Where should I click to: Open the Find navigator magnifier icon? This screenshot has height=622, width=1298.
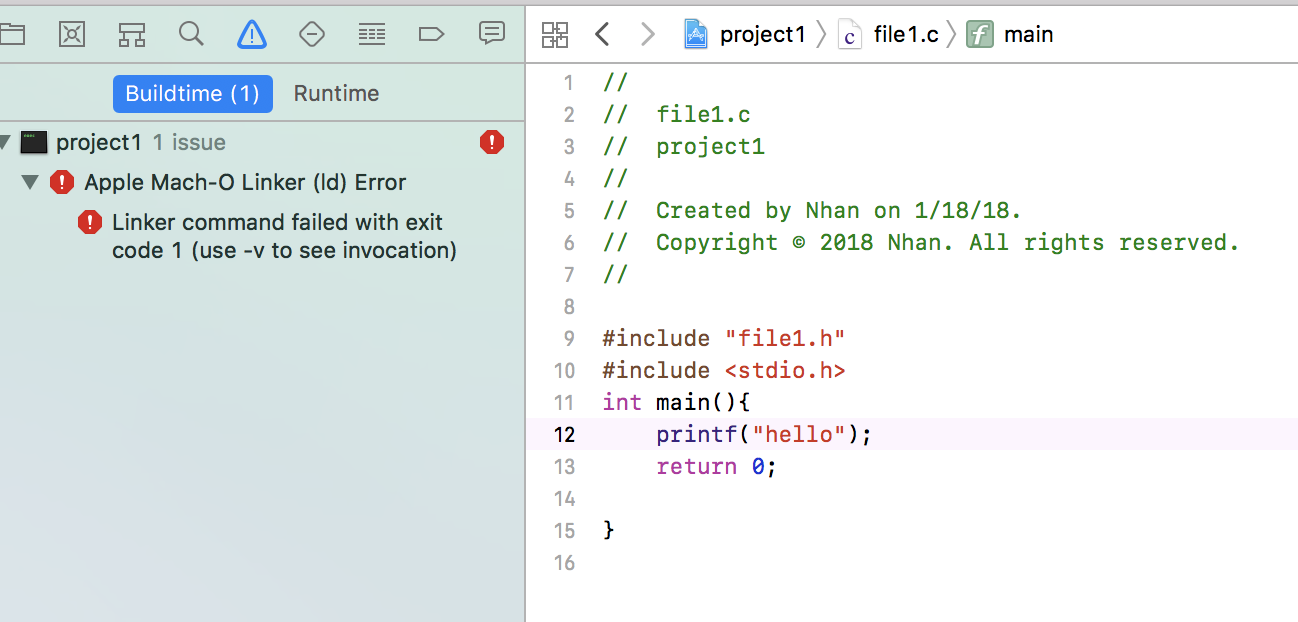coord(191,34)
